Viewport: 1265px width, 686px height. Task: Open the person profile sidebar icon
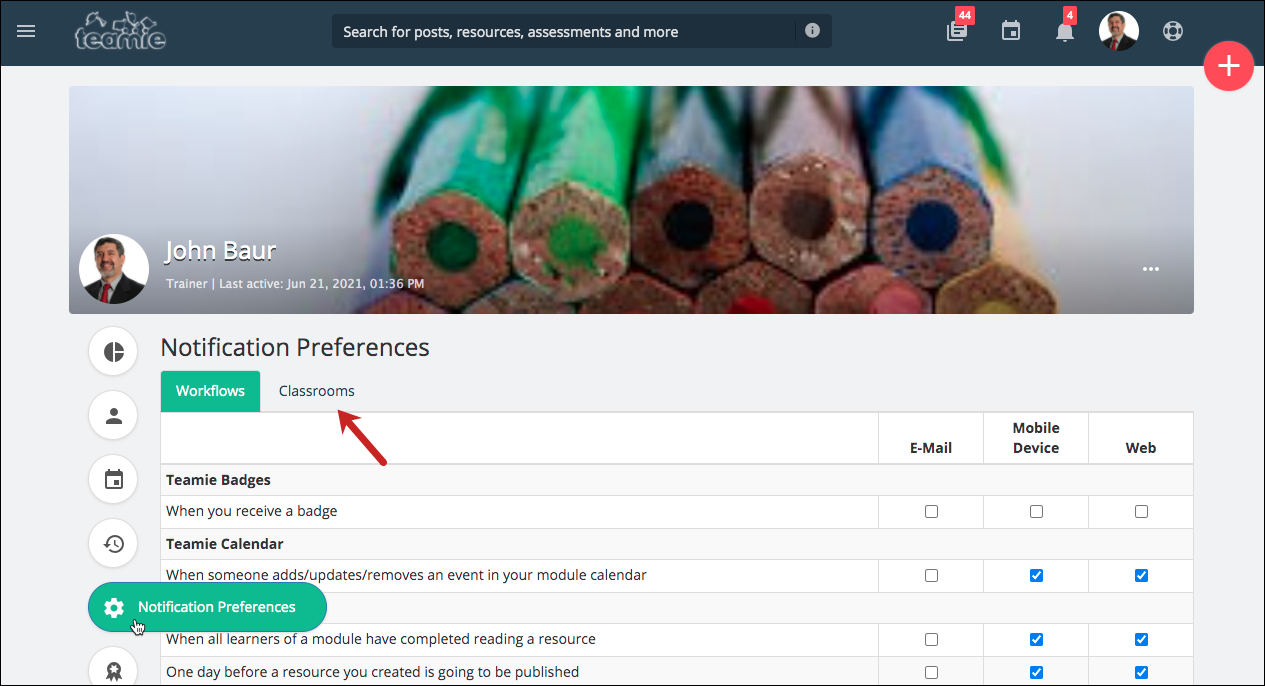[x=114, y=415]
